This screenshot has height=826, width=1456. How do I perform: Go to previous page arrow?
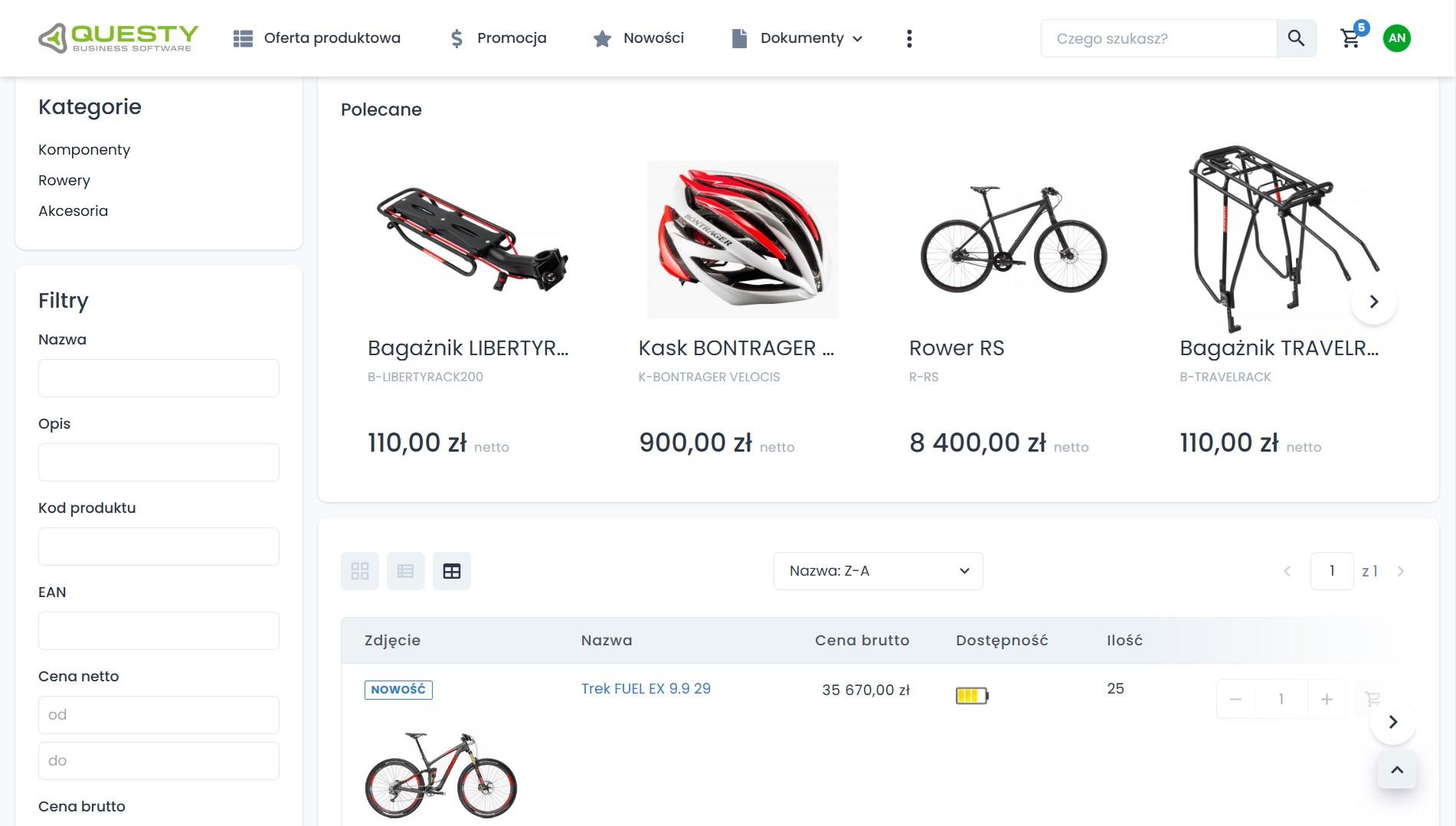(x=1287, y=571)
